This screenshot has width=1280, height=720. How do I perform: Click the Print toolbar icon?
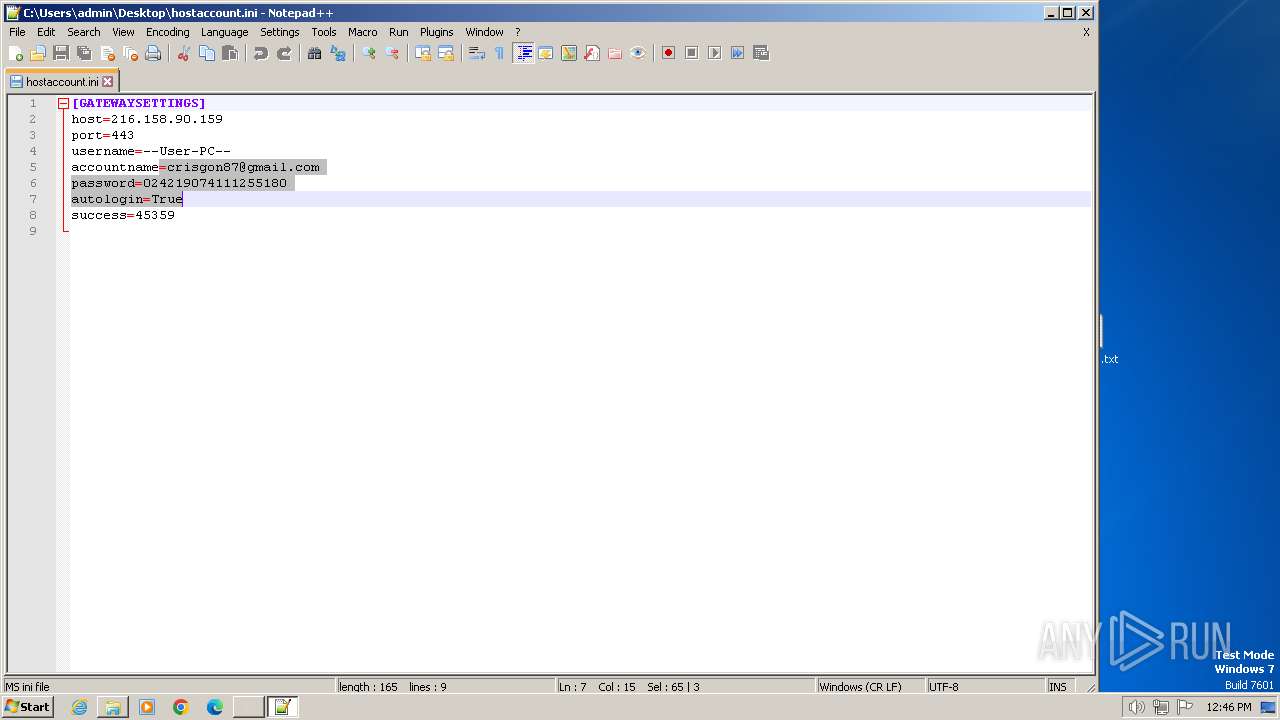coord(153,53)
